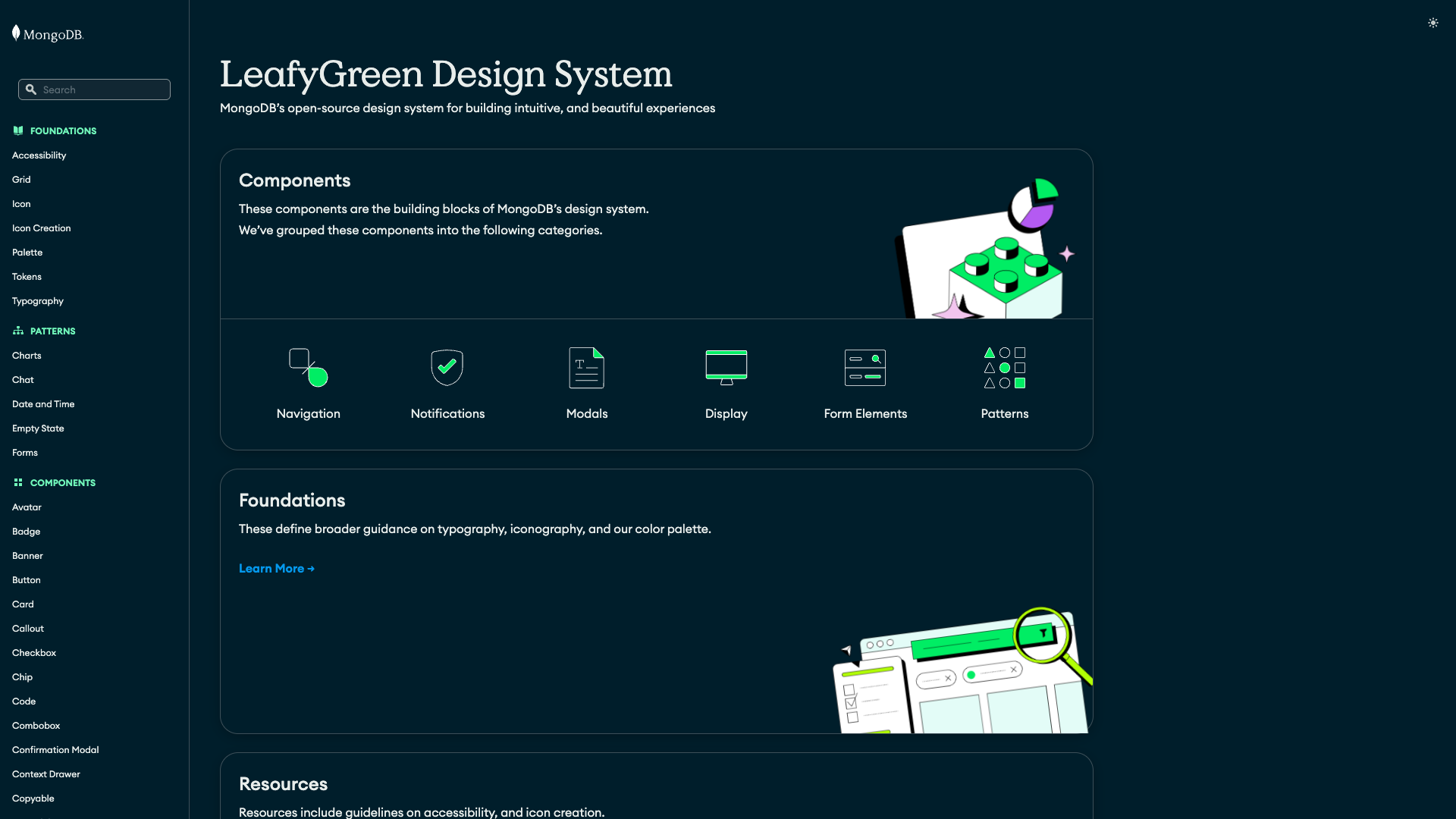Open the Badge component page
Image resolution: width=1456 pixels, height=819 pixels.
click(26, 531)
